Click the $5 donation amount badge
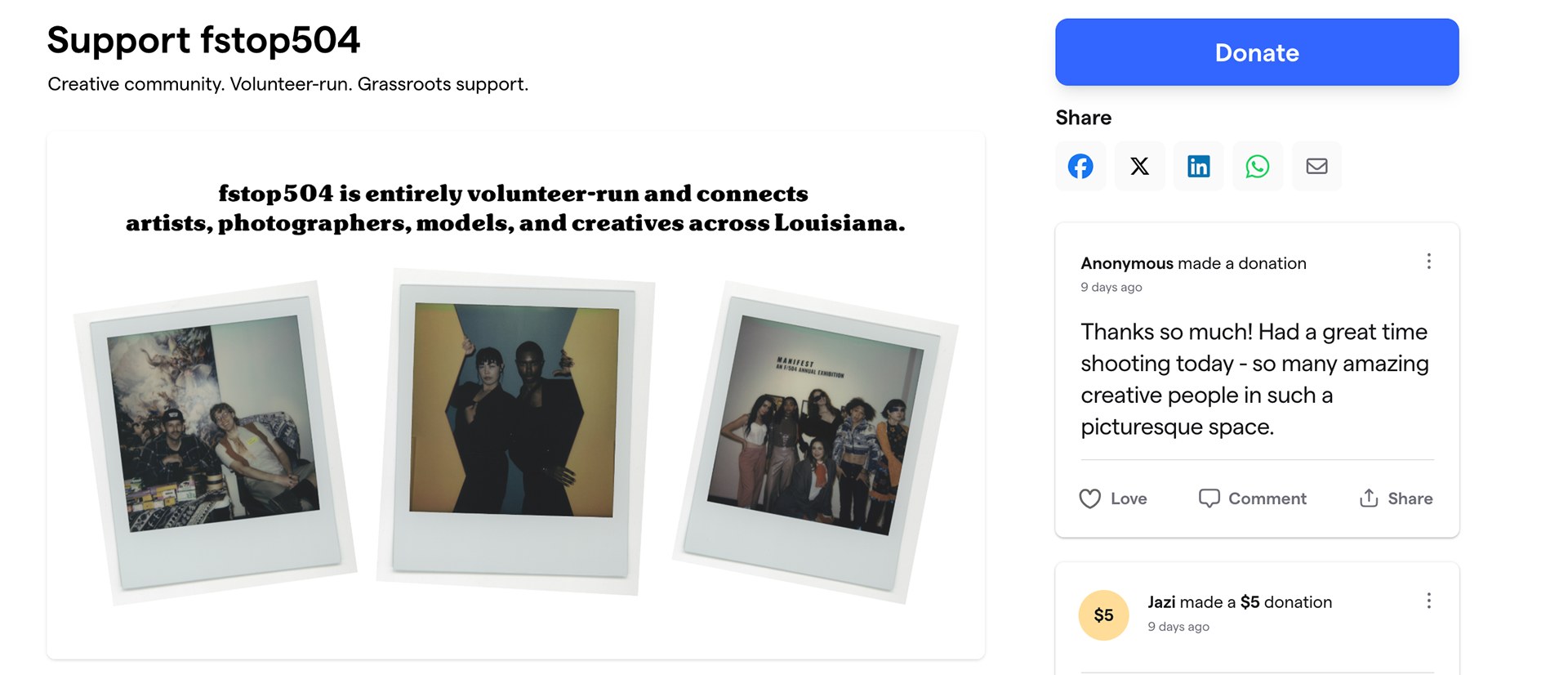This screenshot has width=1568, height=675. 1103,615
